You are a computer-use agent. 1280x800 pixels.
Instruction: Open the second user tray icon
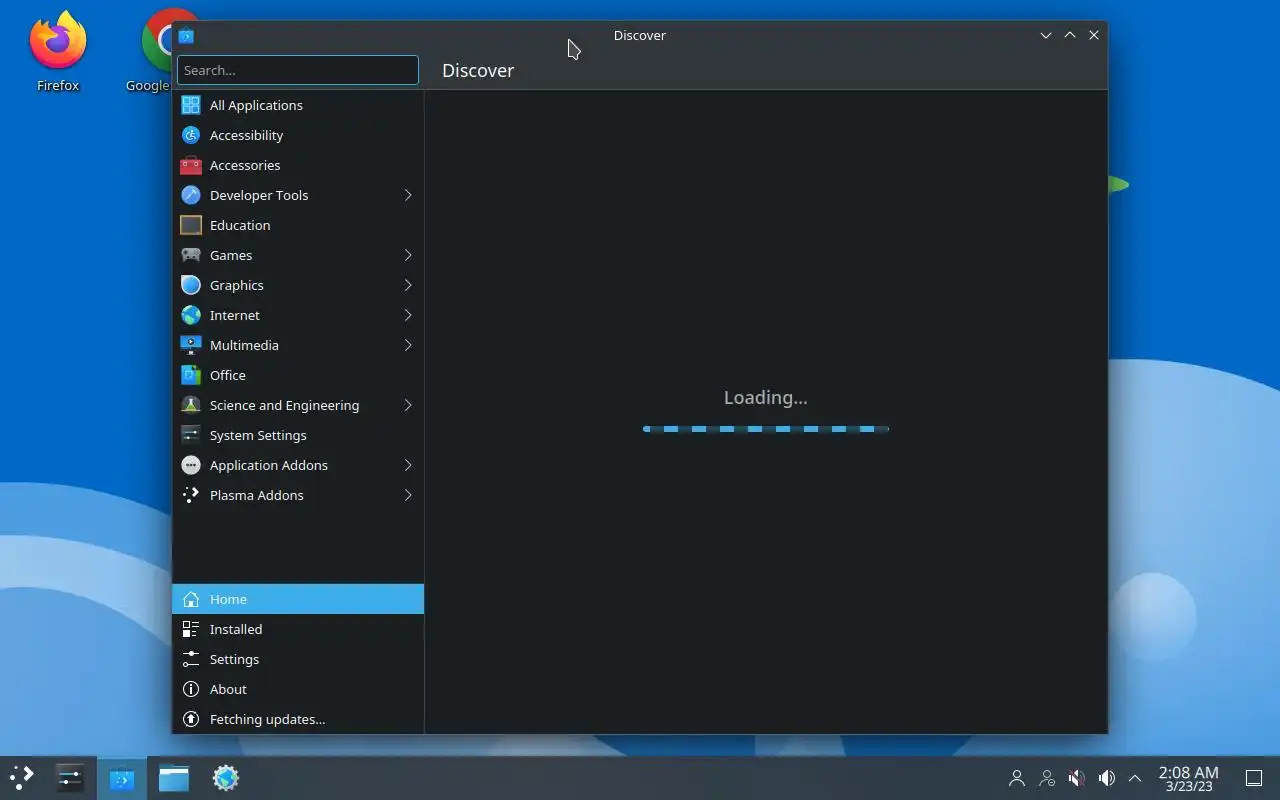coord(1047,778)
